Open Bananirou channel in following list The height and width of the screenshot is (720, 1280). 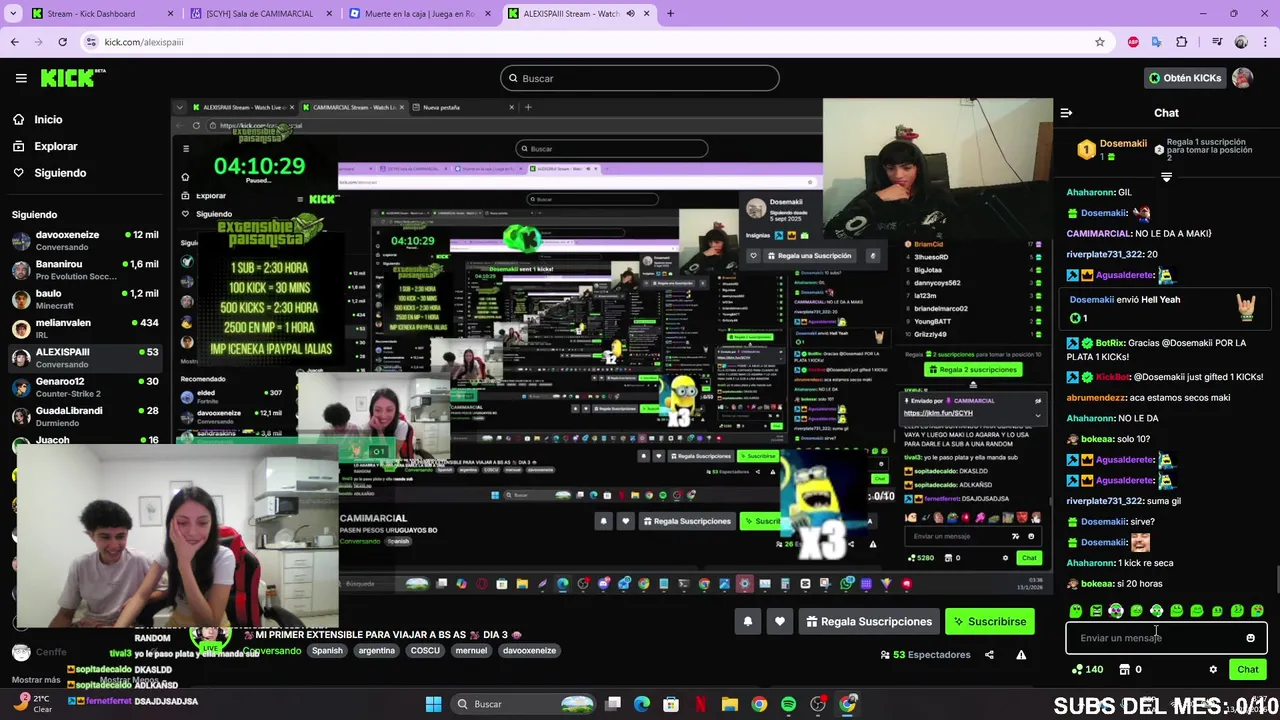pyautogui.click(x=84, y=270)
